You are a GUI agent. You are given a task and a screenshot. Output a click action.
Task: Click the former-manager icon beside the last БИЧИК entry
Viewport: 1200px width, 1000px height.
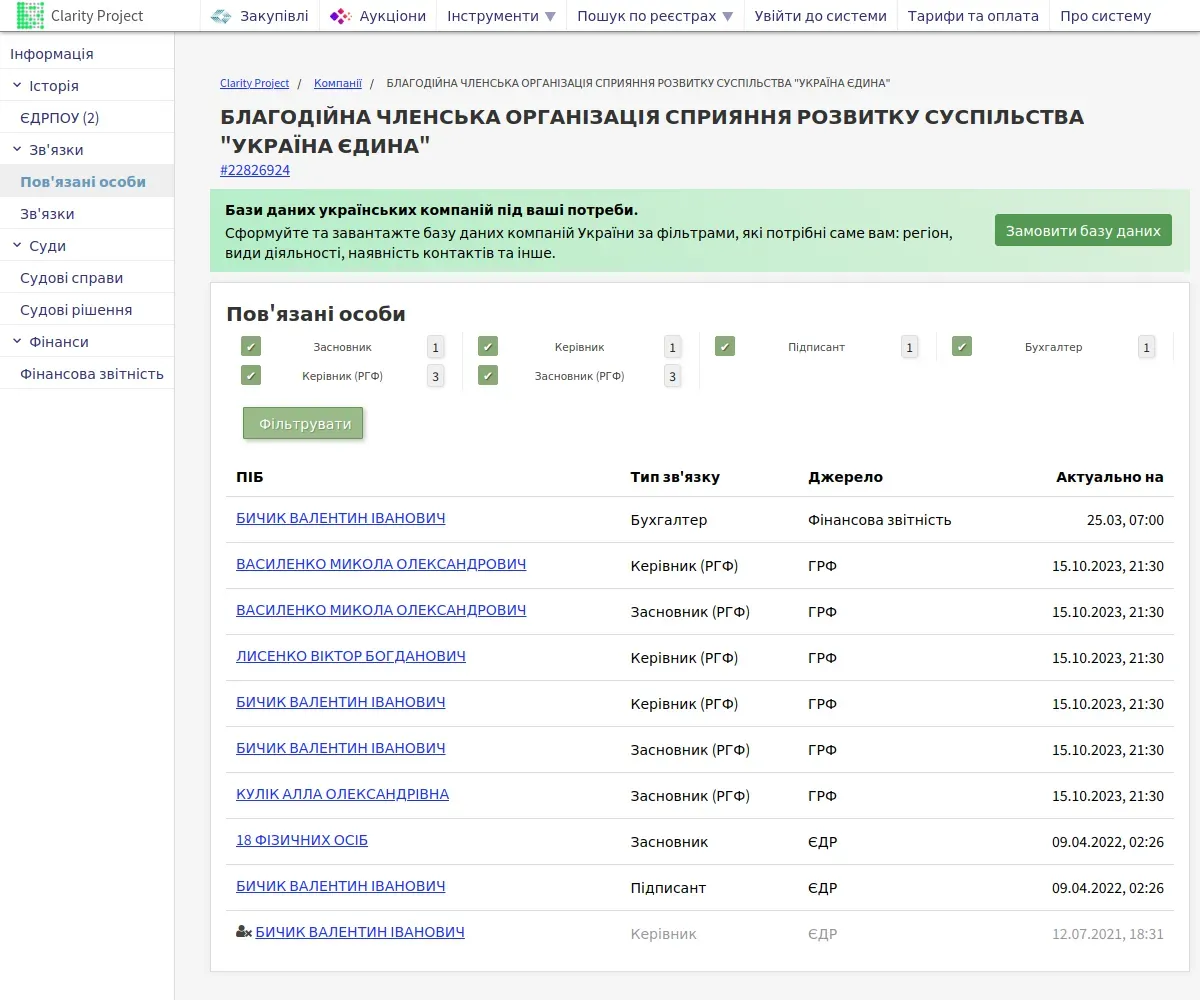(x=243, y=932)
